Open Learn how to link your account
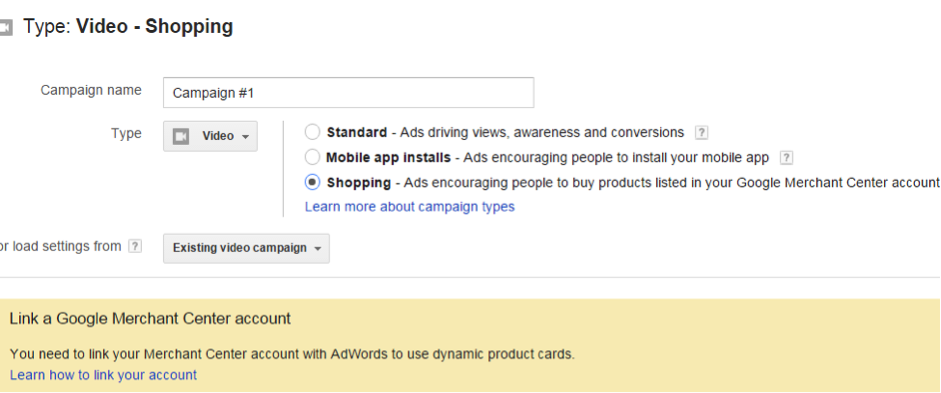941x393 pixels. (103, 375)
